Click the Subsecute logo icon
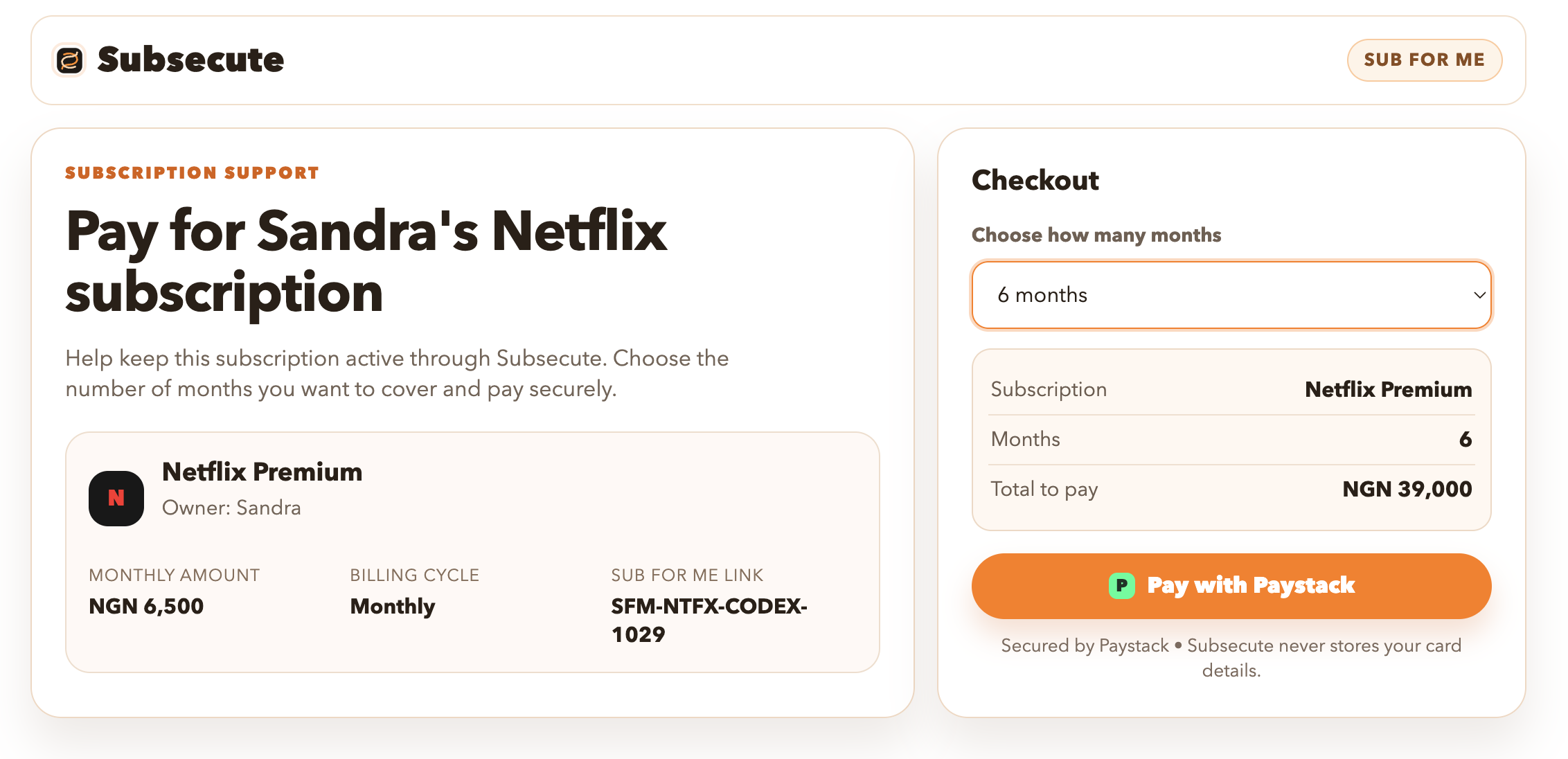 (x=69, y=60)
